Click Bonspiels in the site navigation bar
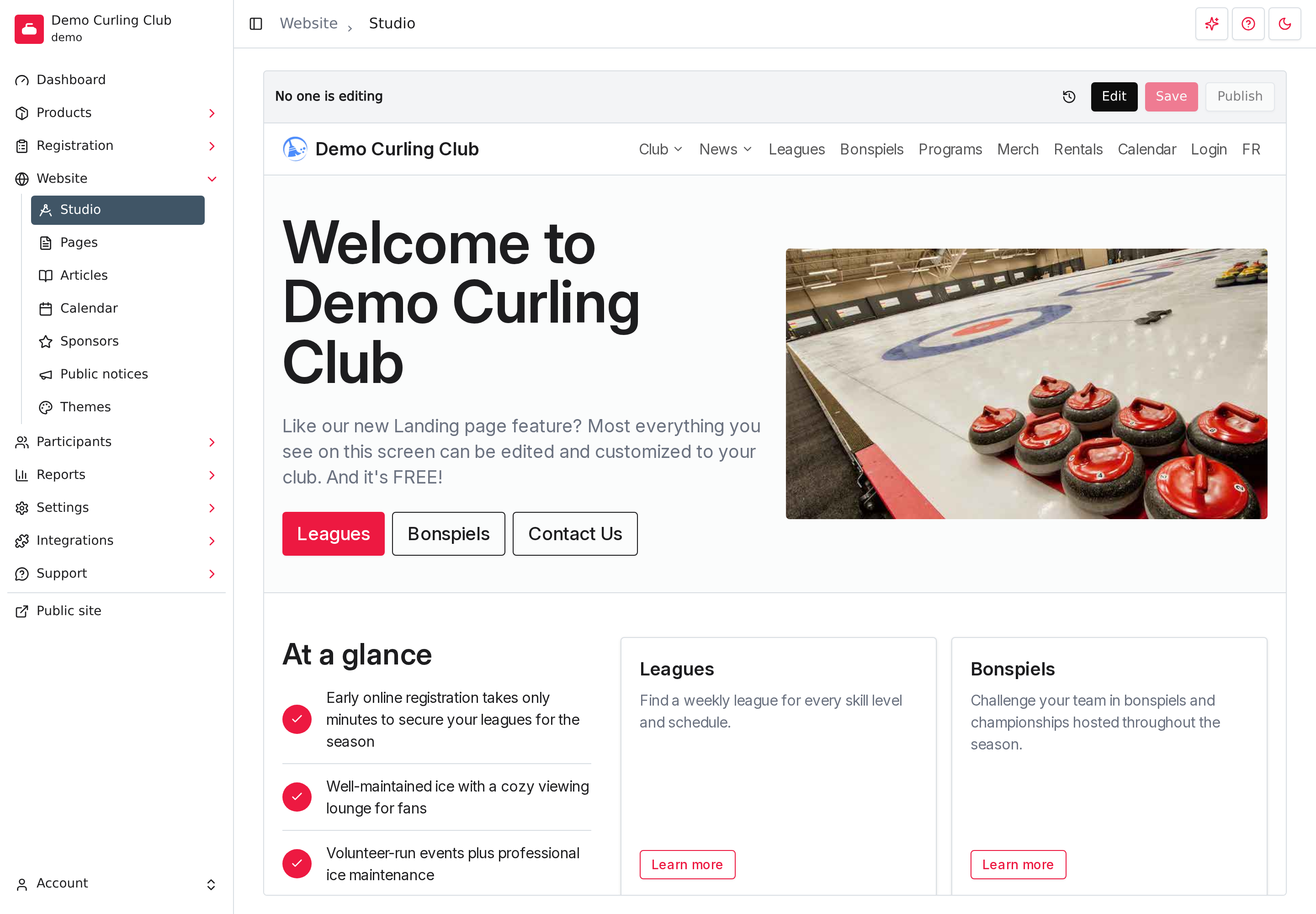Image resolution: width=1316 pixels, height=914 pixels. [x=871, y=149]
